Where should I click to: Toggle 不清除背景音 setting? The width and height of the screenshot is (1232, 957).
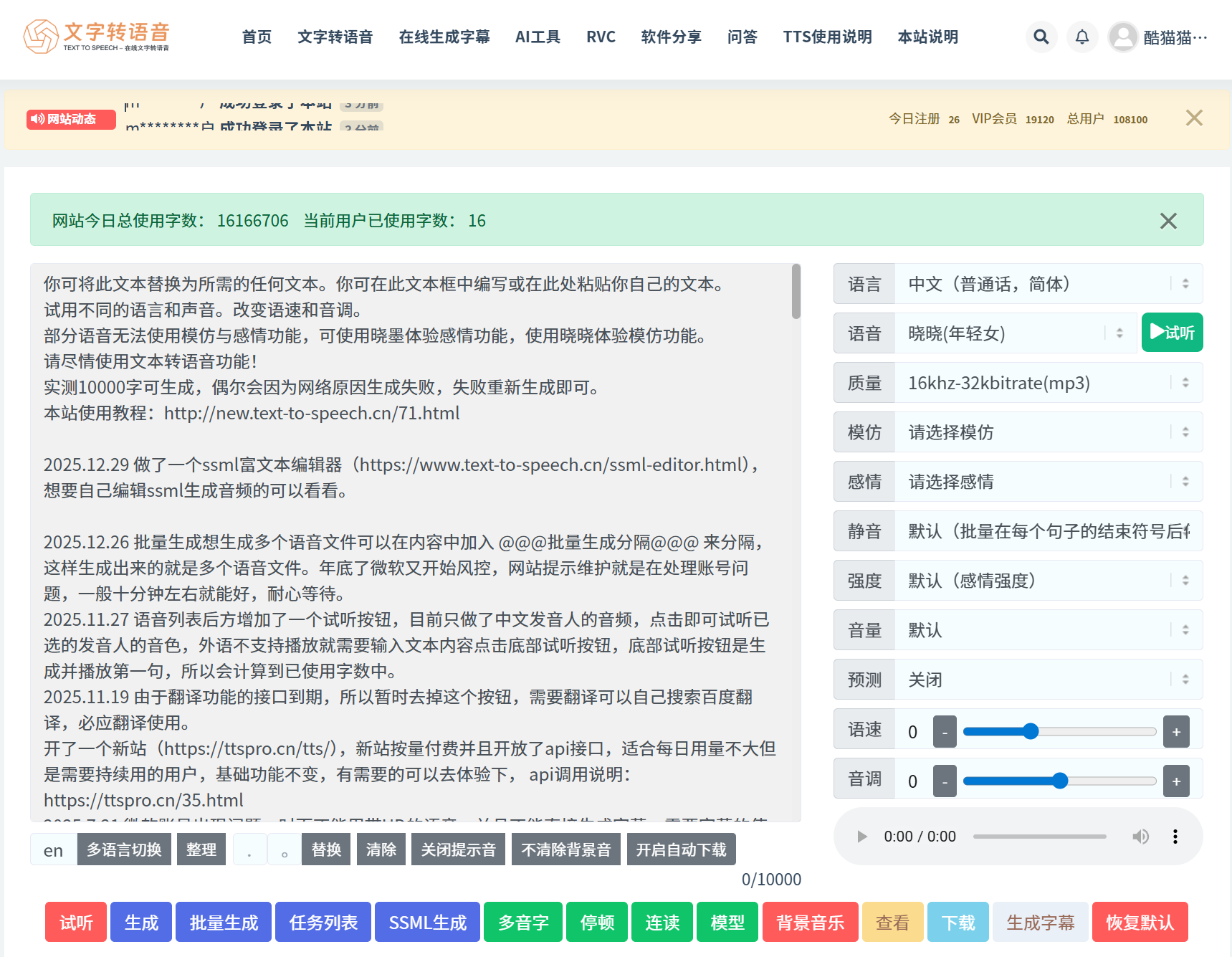(x=565, y=849)
